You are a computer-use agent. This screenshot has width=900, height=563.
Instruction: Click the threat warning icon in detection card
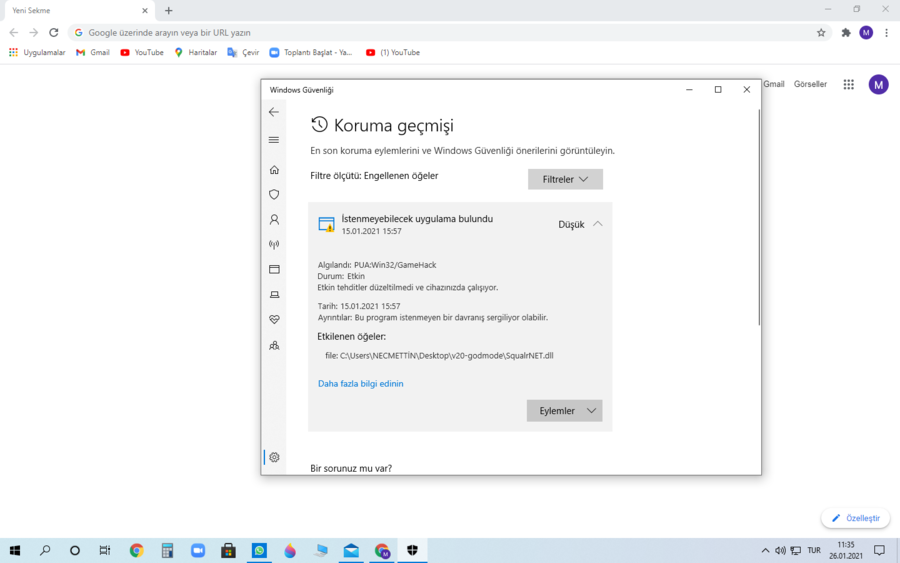pyautogui.click(x=327, y=224)
